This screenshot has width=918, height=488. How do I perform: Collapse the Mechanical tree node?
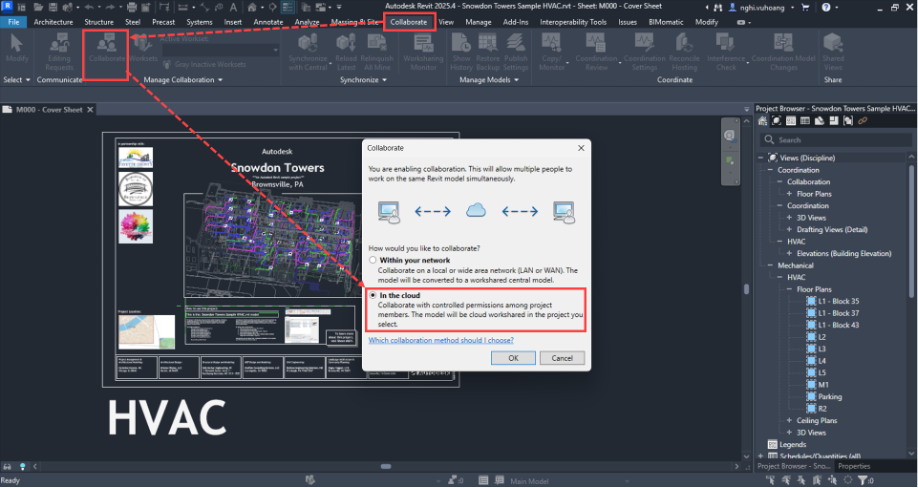tap(770, 265)
